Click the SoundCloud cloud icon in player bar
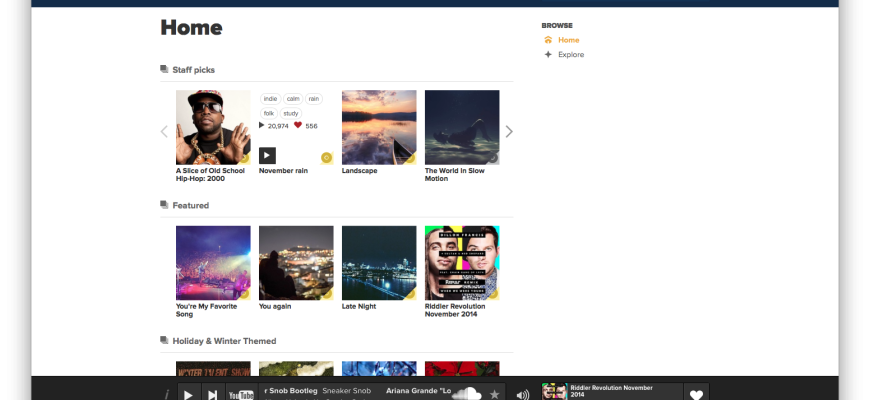870x400 pixels. 467,393
